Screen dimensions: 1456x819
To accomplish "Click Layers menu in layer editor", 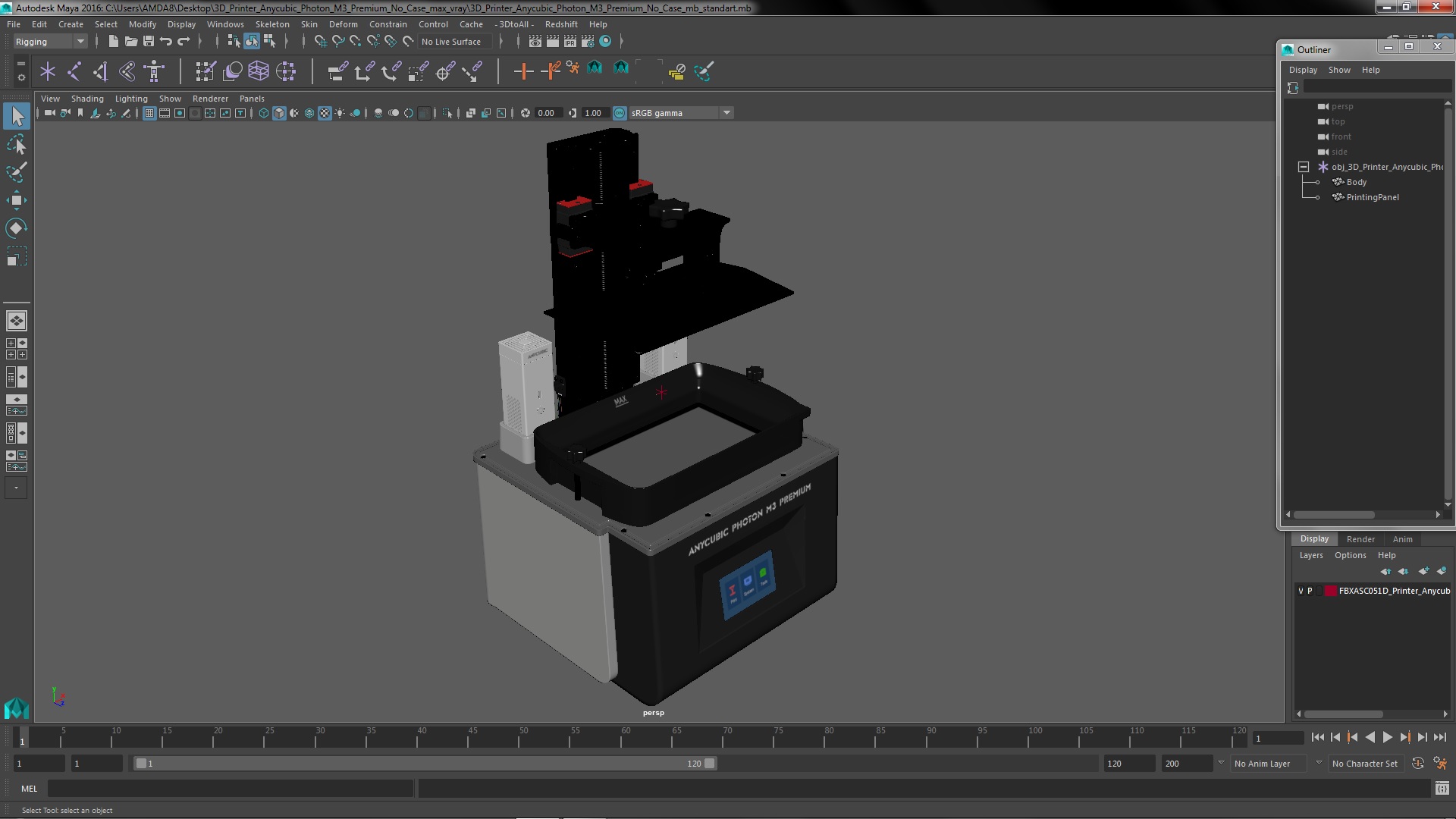I will pyautogui.click(x=1310, y=555).
